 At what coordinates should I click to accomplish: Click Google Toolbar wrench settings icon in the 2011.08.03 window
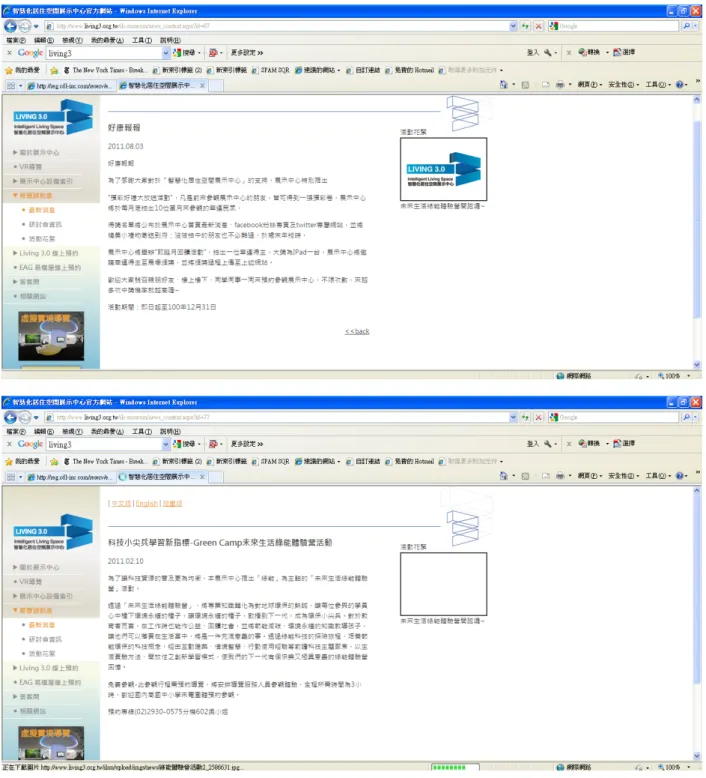click(547, 53)
